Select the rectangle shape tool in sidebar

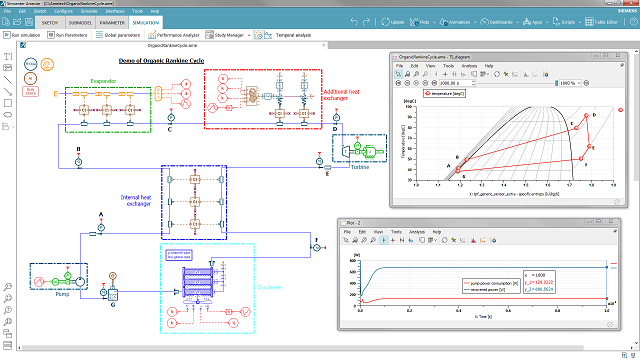pyautogui.click(x=7, y=103)
